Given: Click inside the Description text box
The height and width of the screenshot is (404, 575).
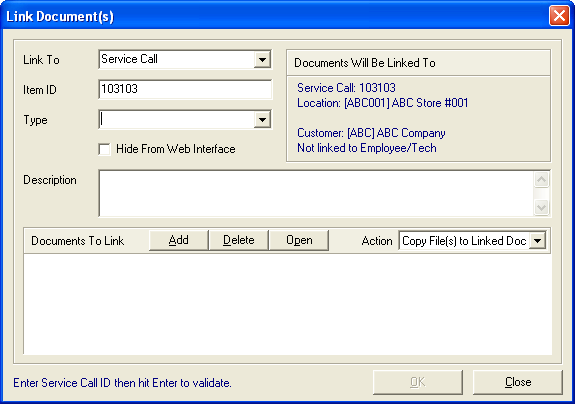Looking at the screenshot, I should [316, 194].
